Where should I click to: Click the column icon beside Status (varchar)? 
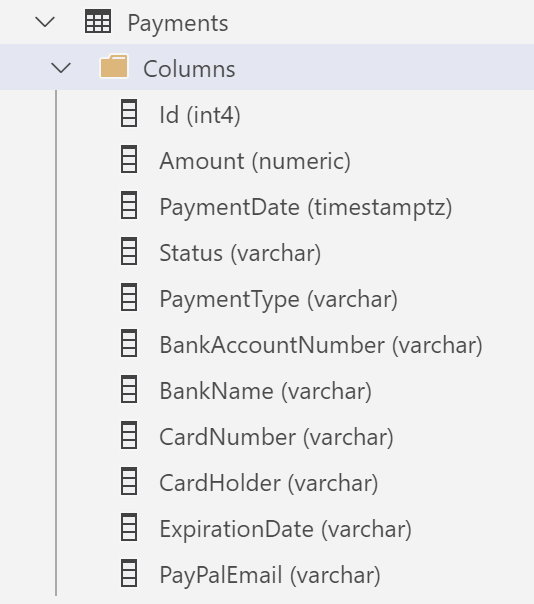[x=129, y=251]
